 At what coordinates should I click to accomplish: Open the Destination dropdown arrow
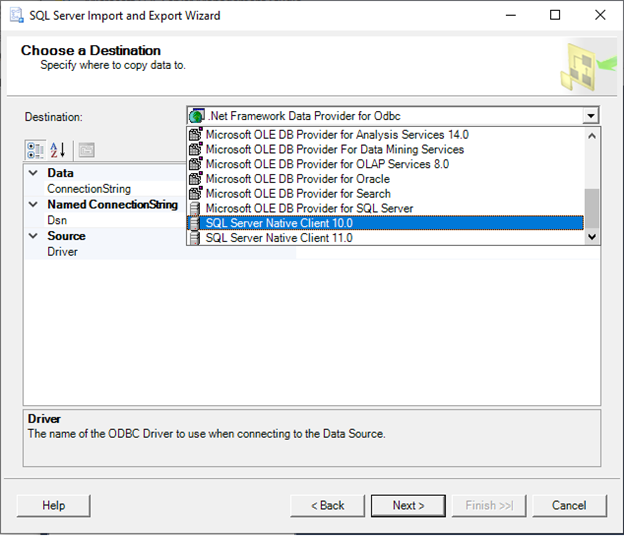[x=591, y=116]
